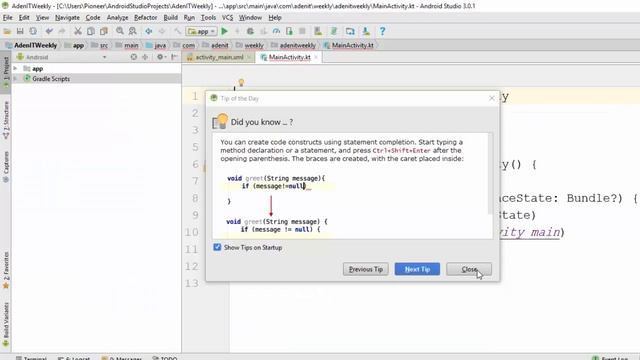The height and width of the screenshot is (360, 640).
Task: Click the Help question mark icon
Action: point(382,31)
